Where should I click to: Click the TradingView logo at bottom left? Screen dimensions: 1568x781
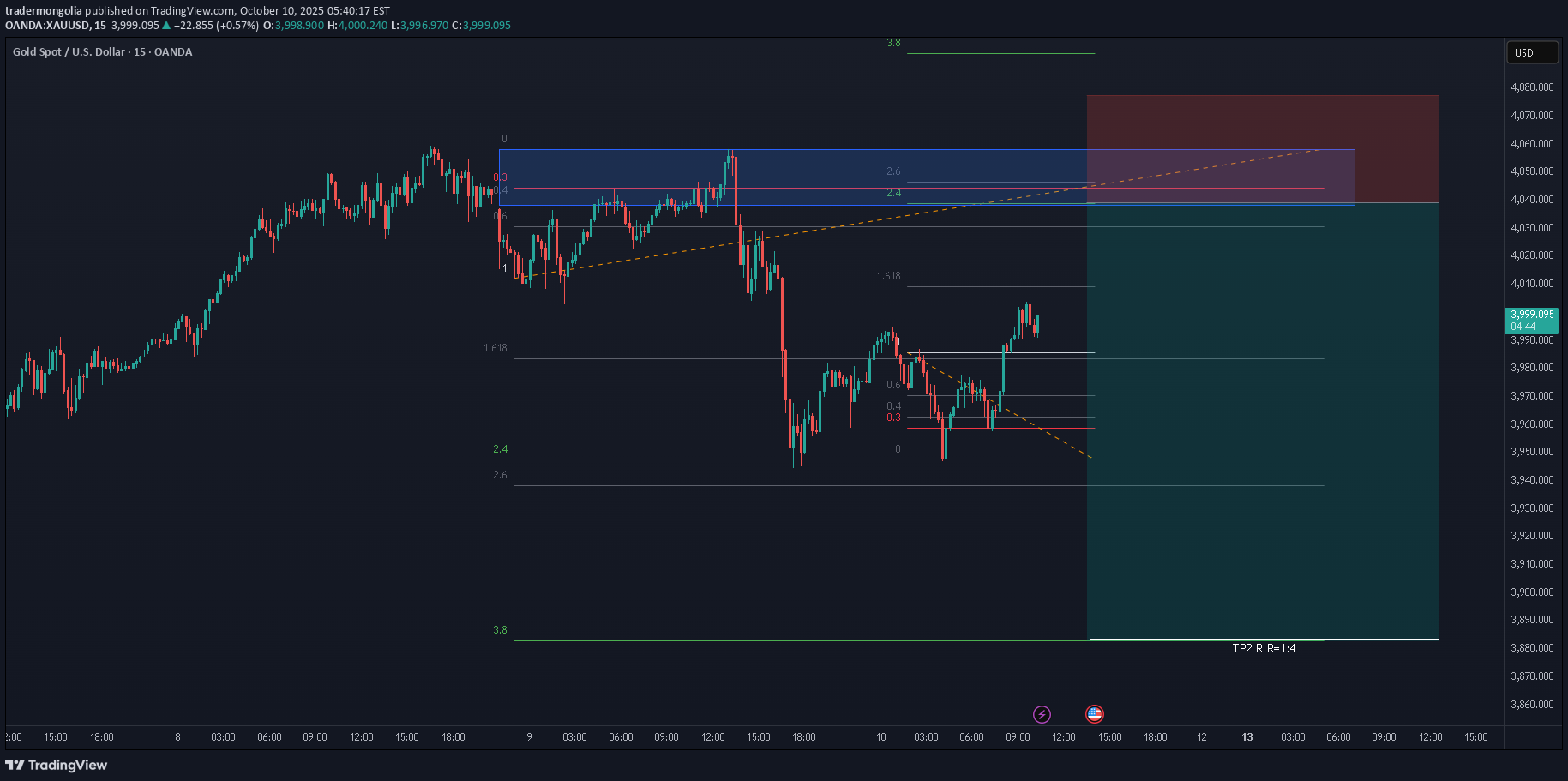[x=57, y=765]
